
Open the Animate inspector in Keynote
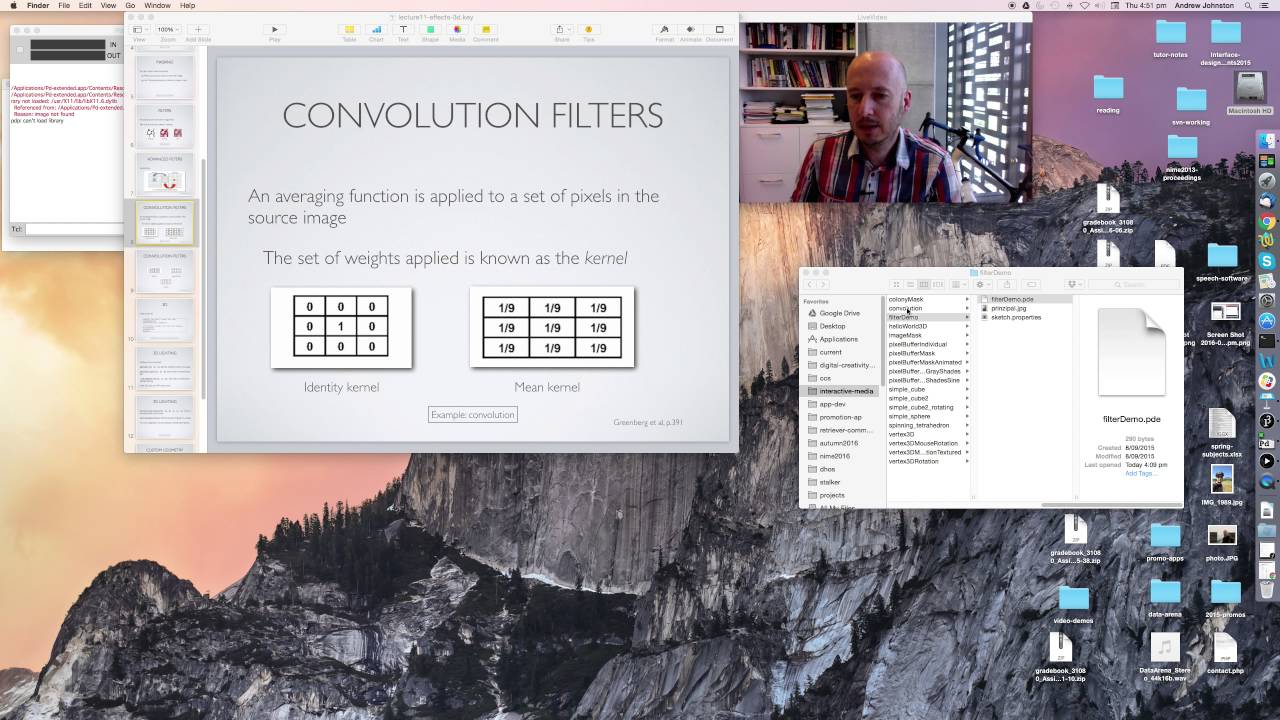691,32
